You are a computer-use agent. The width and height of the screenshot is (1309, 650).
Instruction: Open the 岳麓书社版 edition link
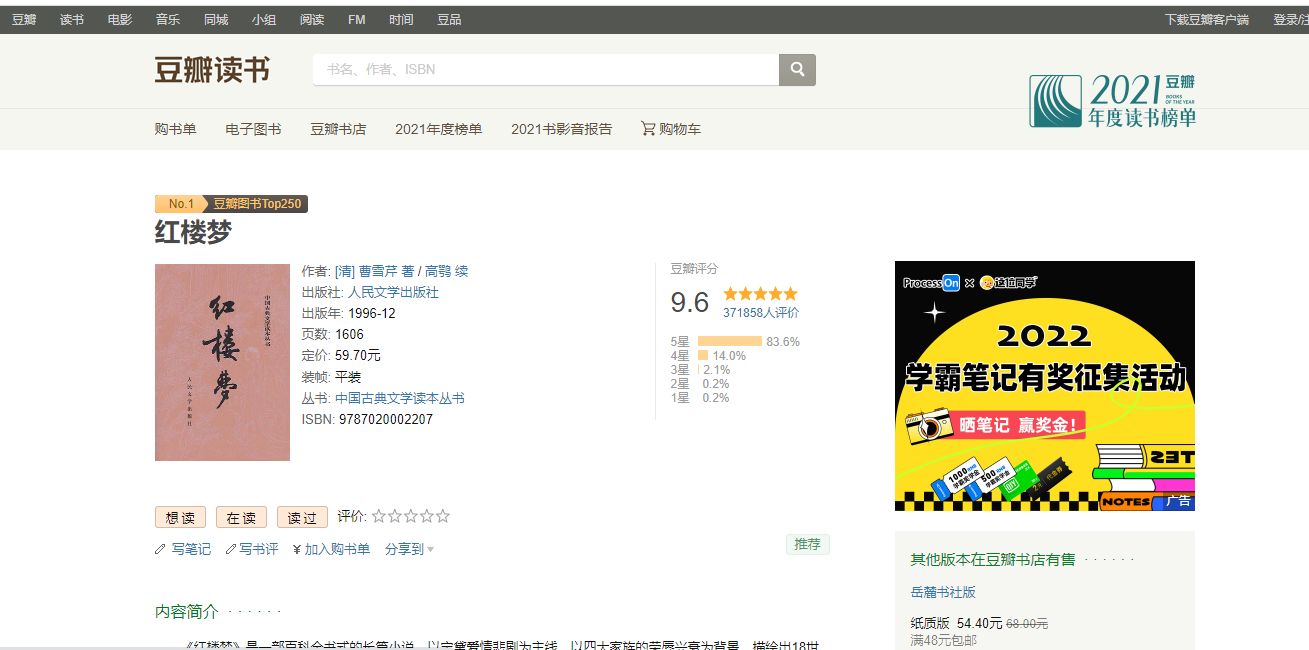click(943, 592)
